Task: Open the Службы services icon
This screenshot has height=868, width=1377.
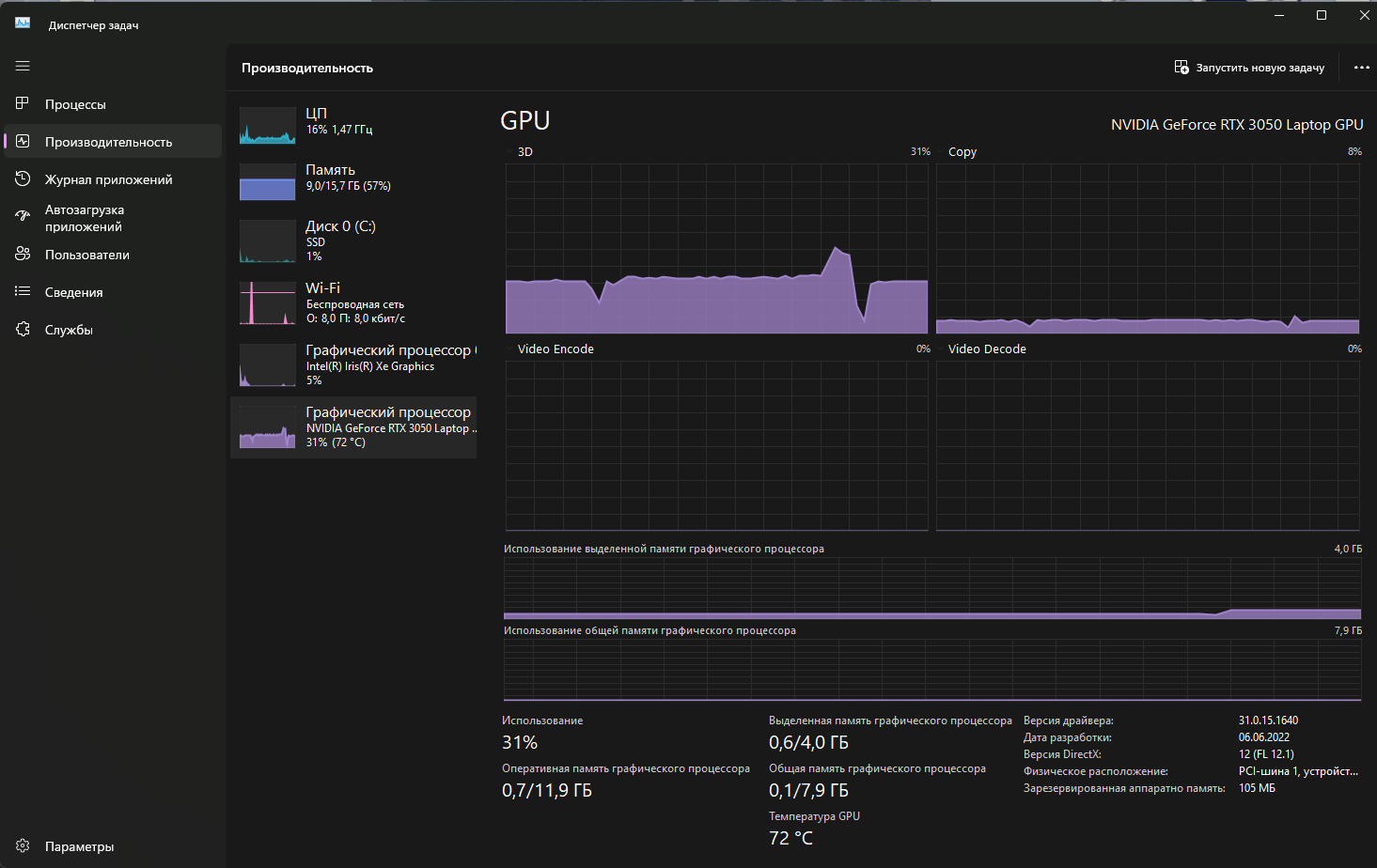Action: (23, 329)
